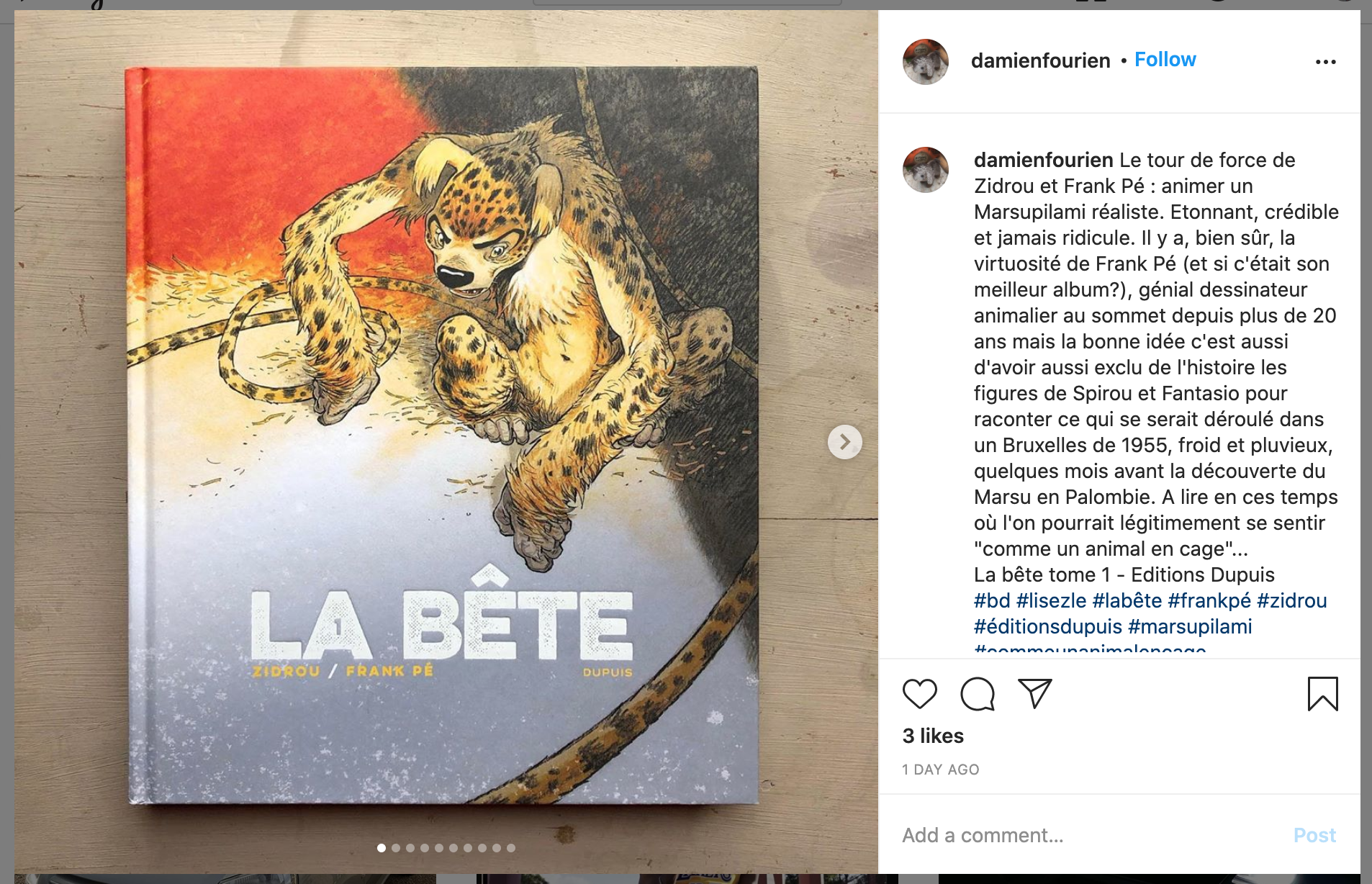1372x884 pixels.
Task: Open the #zidrou hashtag link
Action: [1291, 600]
